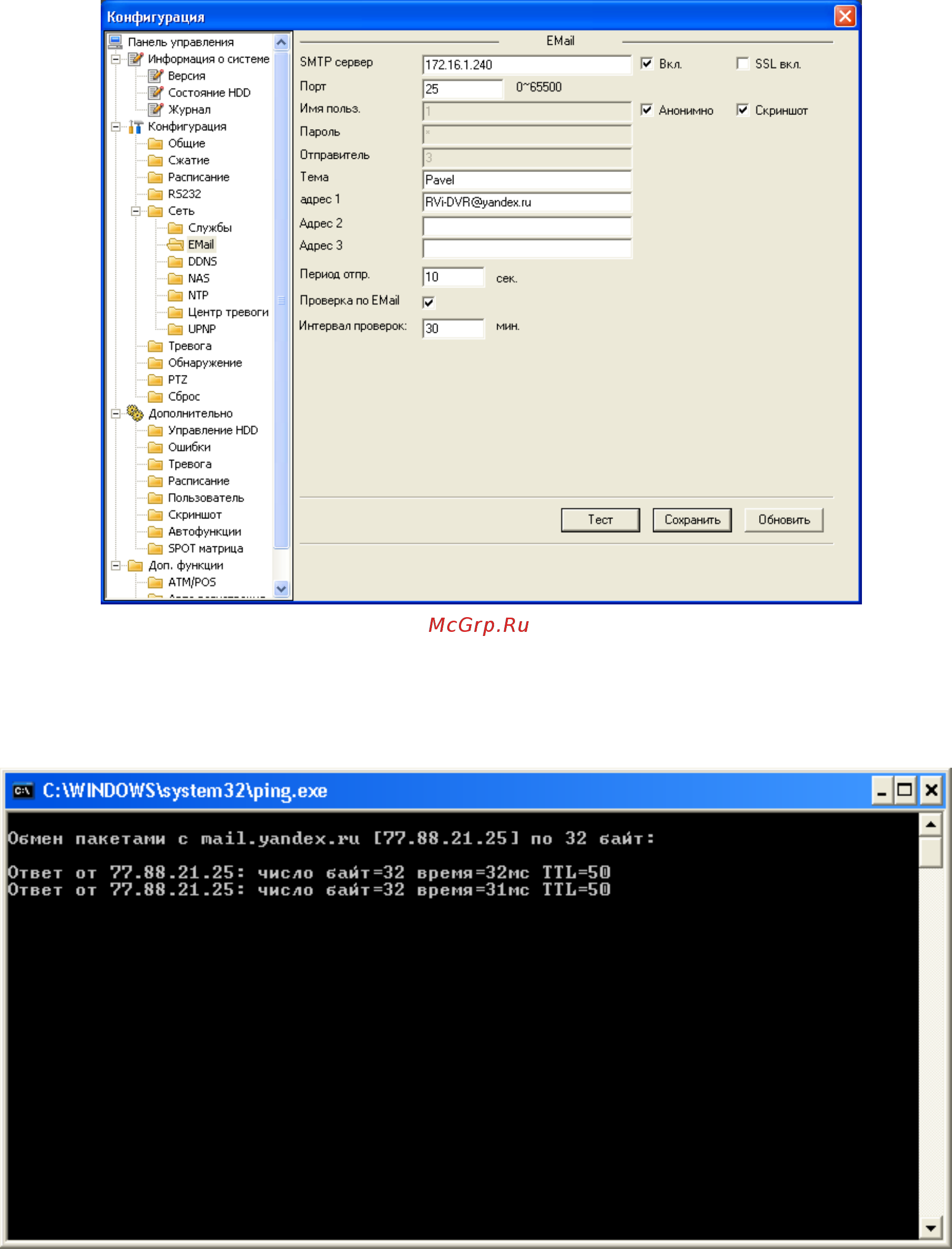Click the empty Адрес 3 field
952x1249 pixels.
tap(527, 248)
